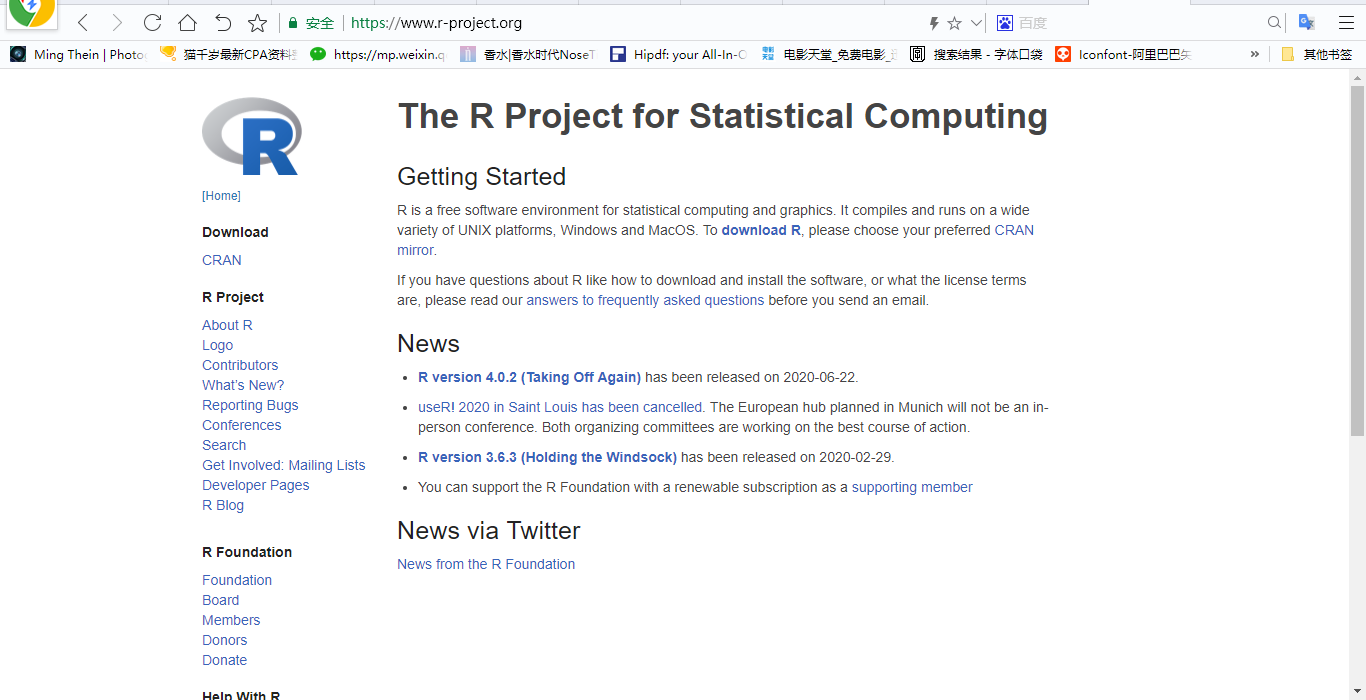Open R version 4.0.2 (Taking Off Again) link
This screenshot has height=700, width=1366.
529,377
